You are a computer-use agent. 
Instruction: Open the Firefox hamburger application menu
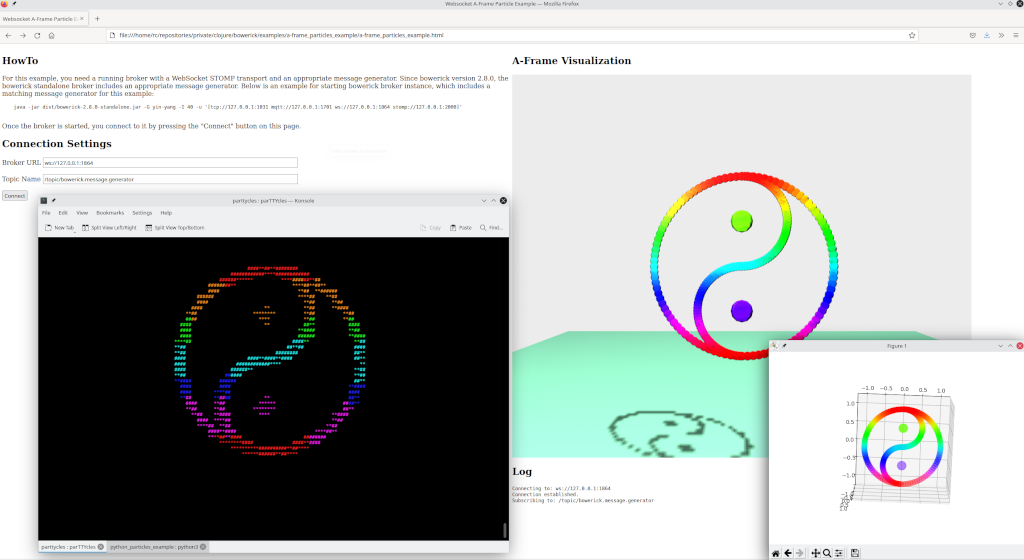click(x=1015, y=35)
